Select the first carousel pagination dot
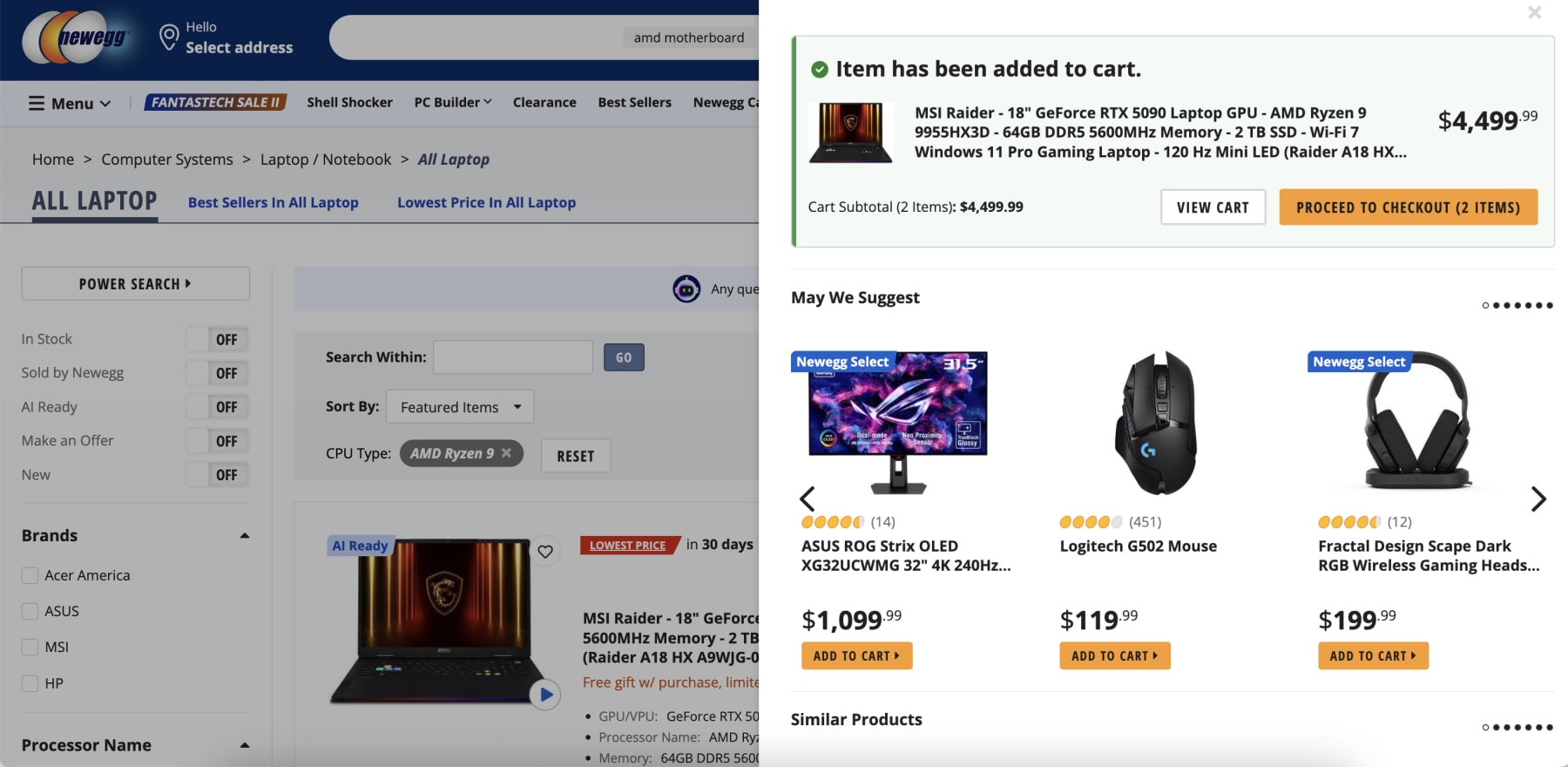The width and height of the screenshot is (1568, 767). pos(1484,305)
